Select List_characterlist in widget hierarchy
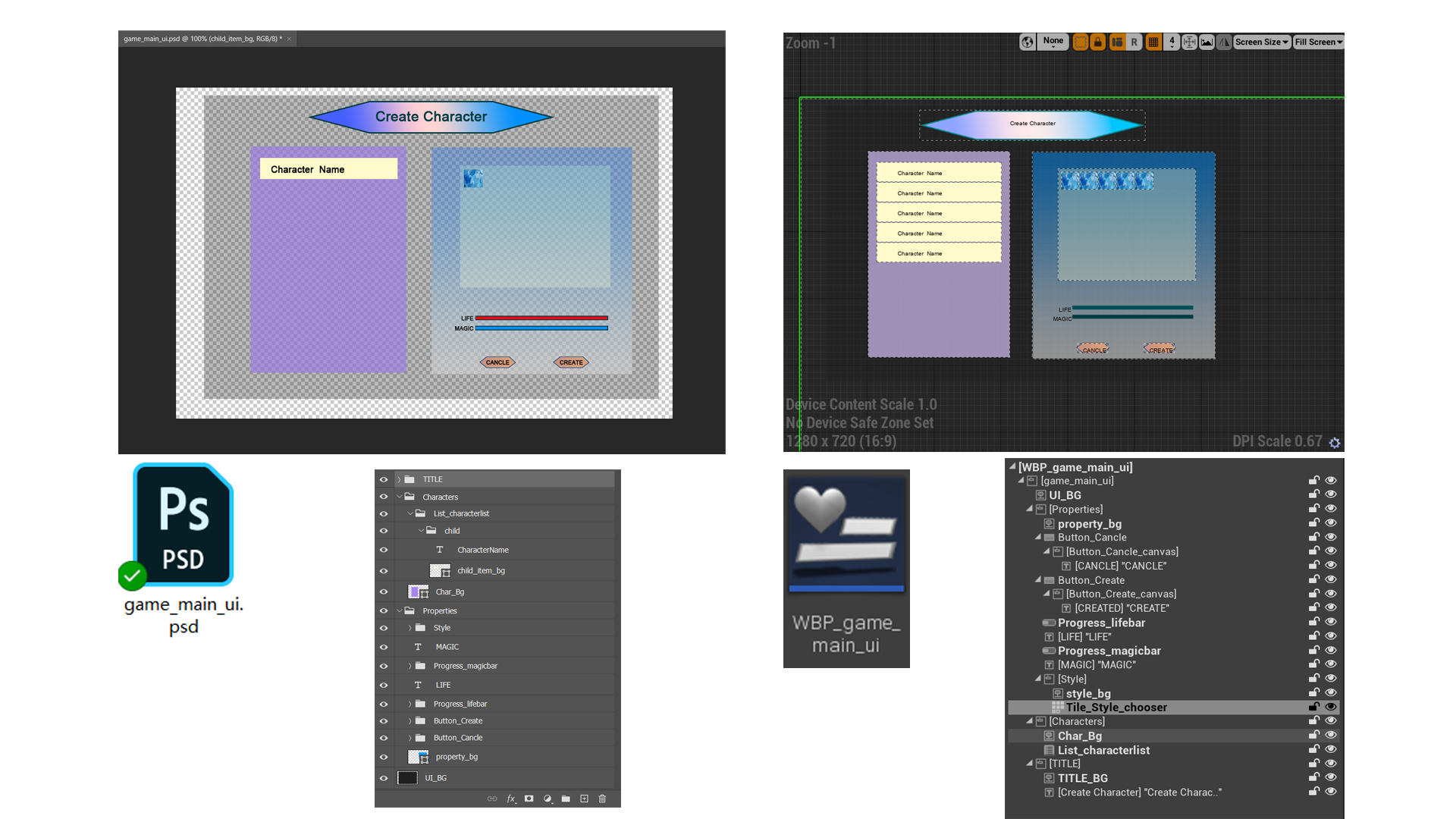The width and height of the screenshot is (1456, 819). coord(1103,750)
